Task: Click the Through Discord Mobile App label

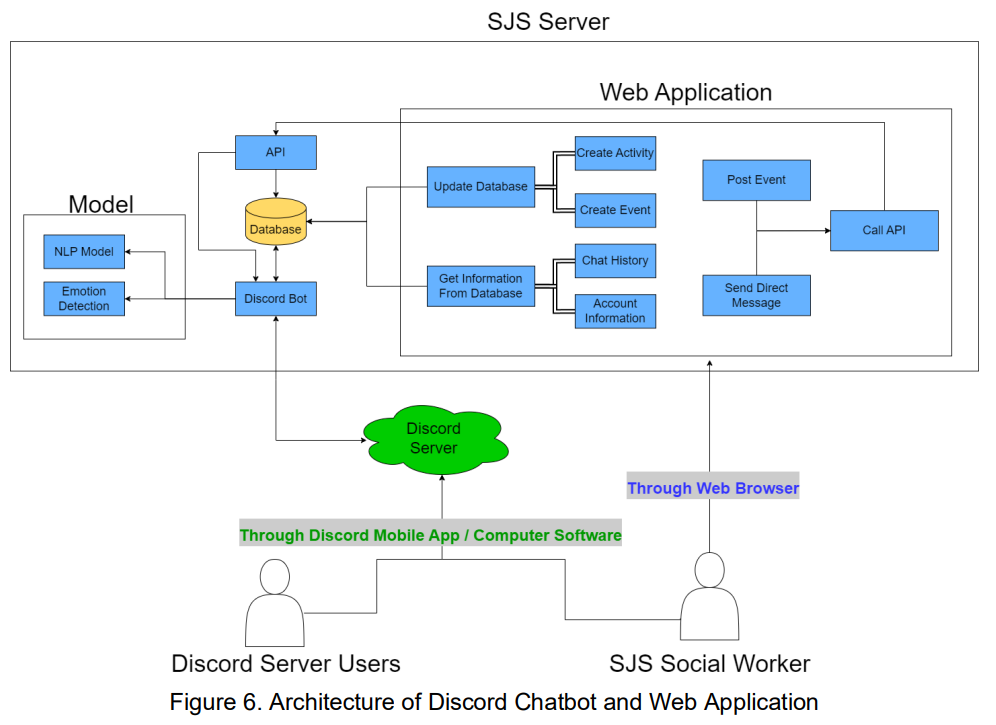Action: (430, 535)
